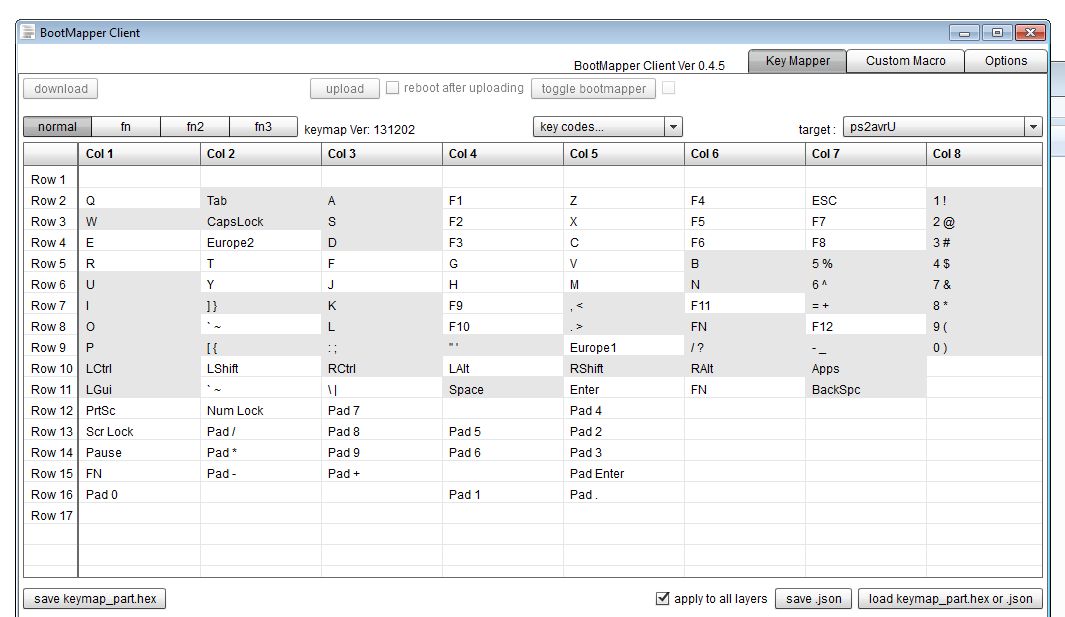Click the ESC key cell

(865, 201)
